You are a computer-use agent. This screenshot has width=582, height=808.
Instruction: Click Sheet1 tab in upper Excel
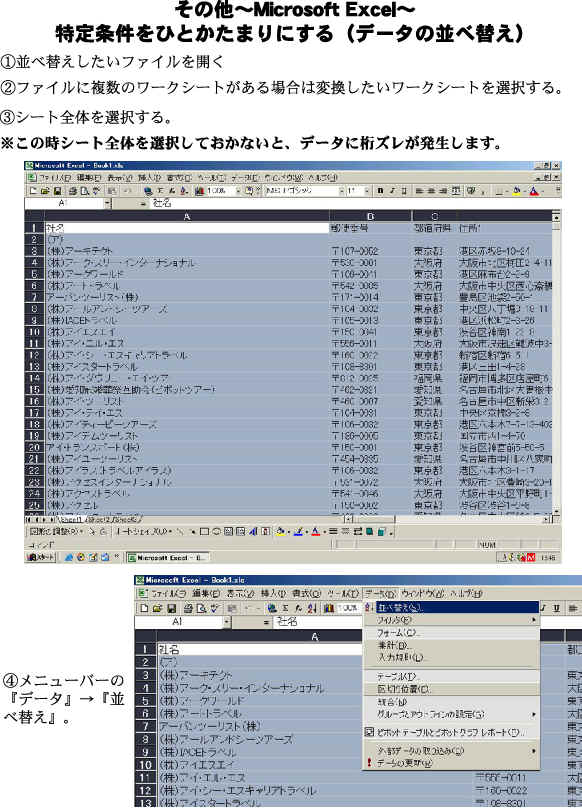[70, 519]
